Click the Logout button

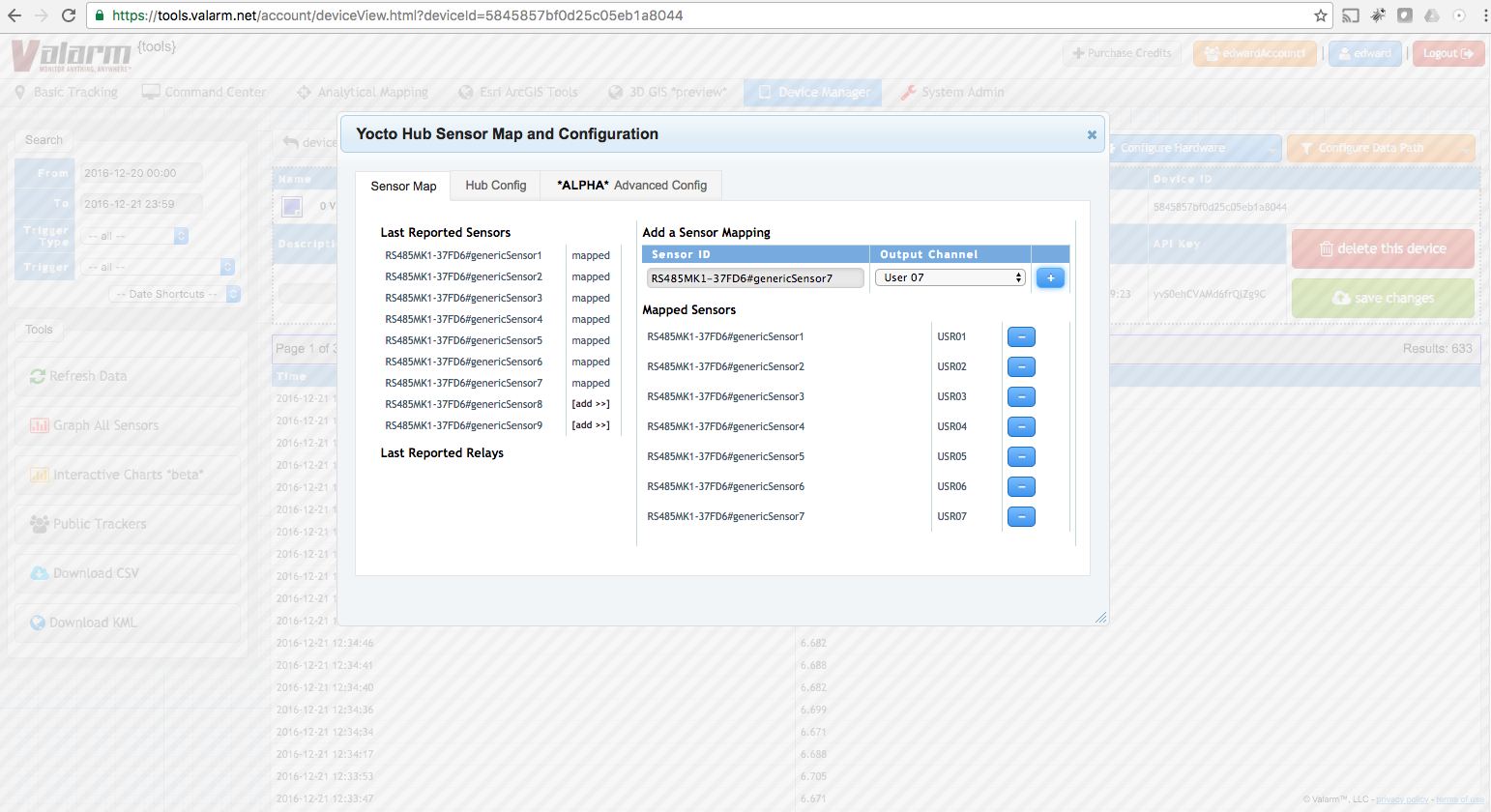(1447, 53)
